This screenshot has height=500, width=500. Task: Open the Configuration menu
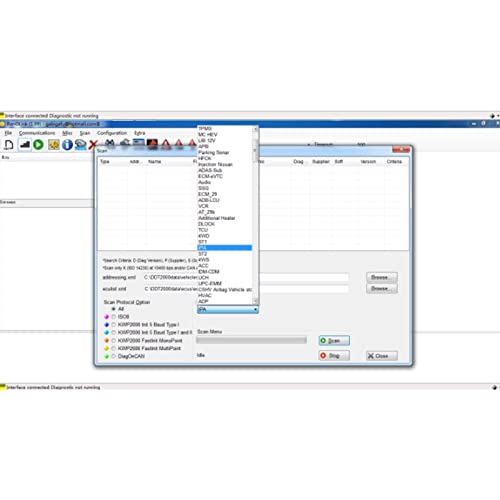[112, 133]
